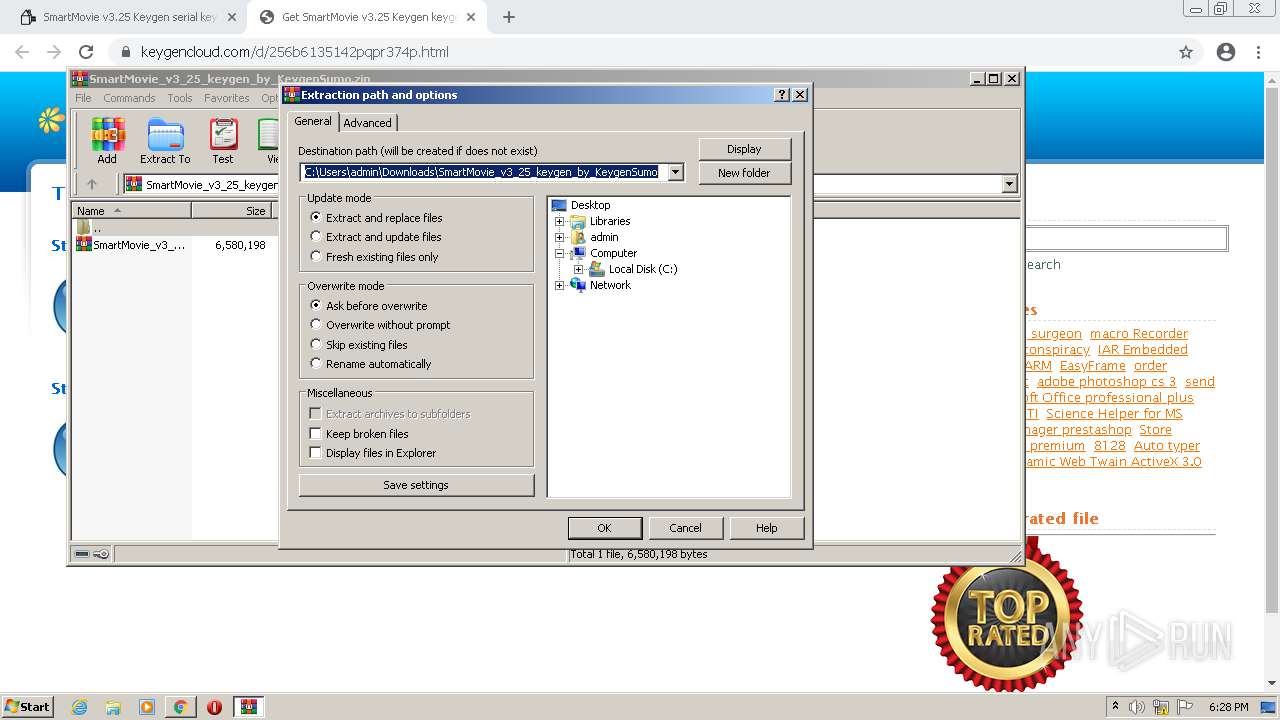Expand the Local Disk (C:) node
The width and height of the screenshot is (1280, 720).
tap(578, 269)
